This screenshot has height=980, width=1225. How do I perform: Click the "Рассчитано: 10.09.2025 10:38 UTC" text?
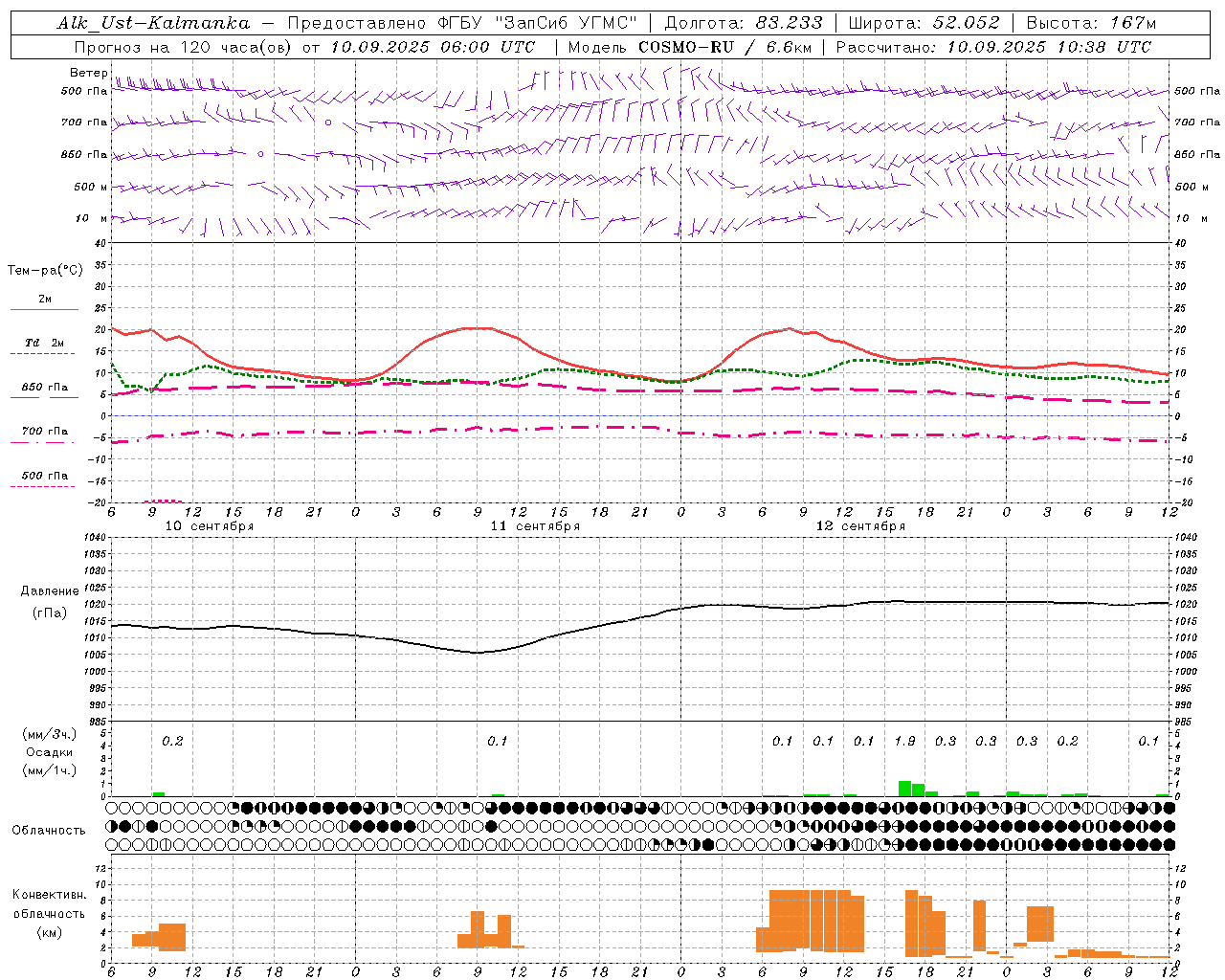[993, 47]
